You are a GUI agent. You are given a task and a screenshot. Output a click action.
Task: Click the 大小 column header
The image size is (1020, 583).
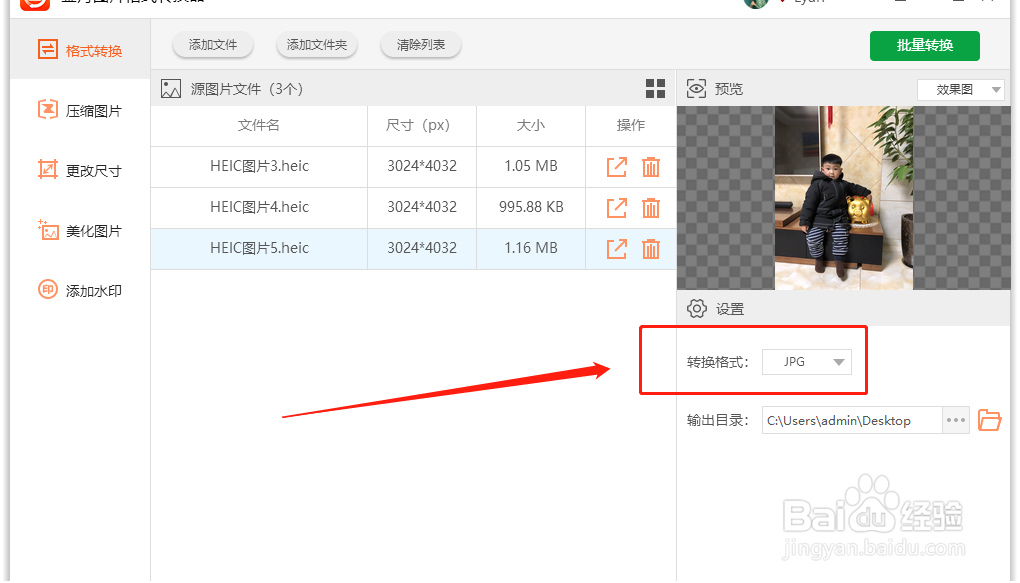[531, 125]
